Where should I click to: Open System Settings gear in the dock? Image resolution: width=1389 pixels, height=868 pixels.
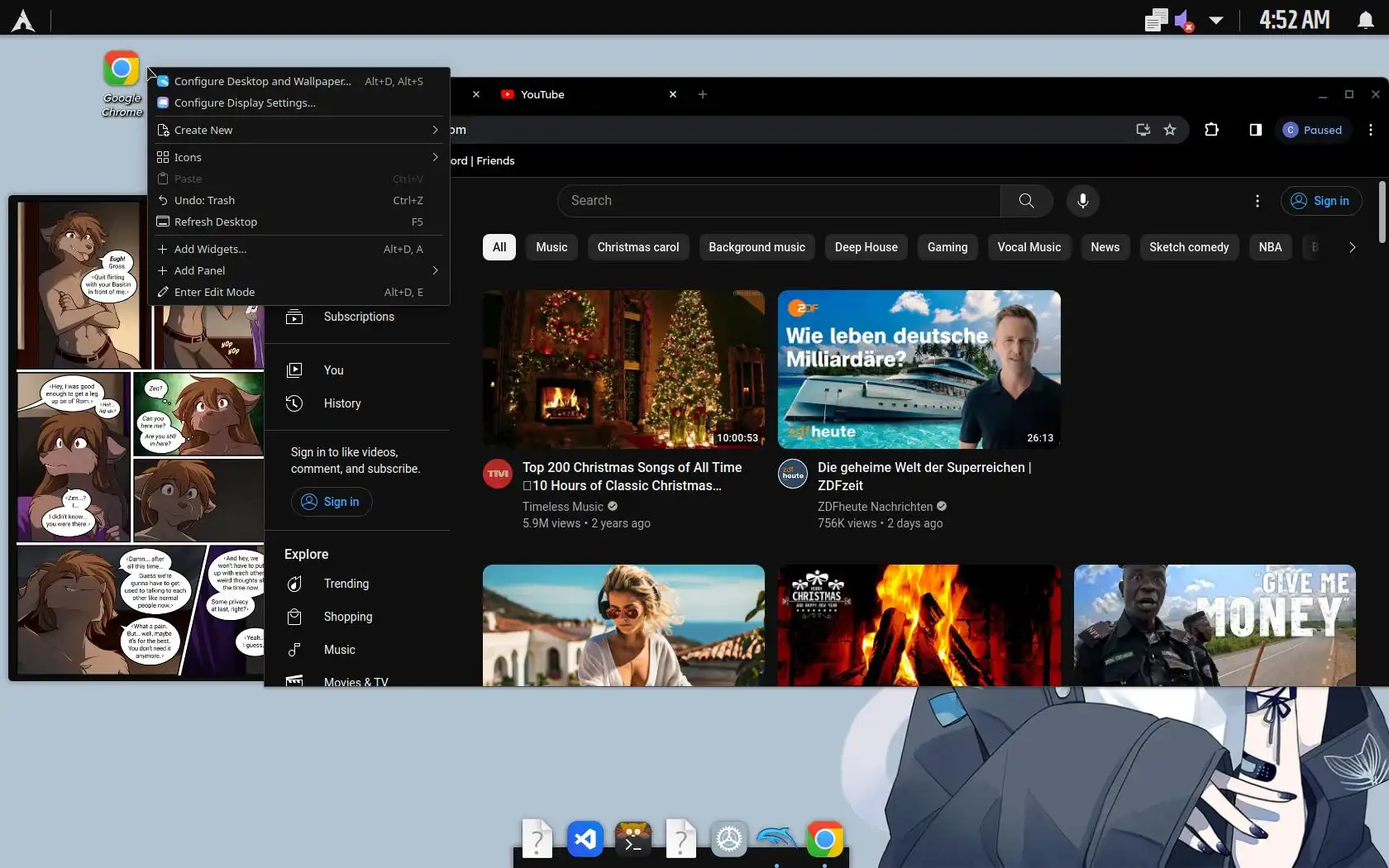pyautogui.click(x=729, y=840)
